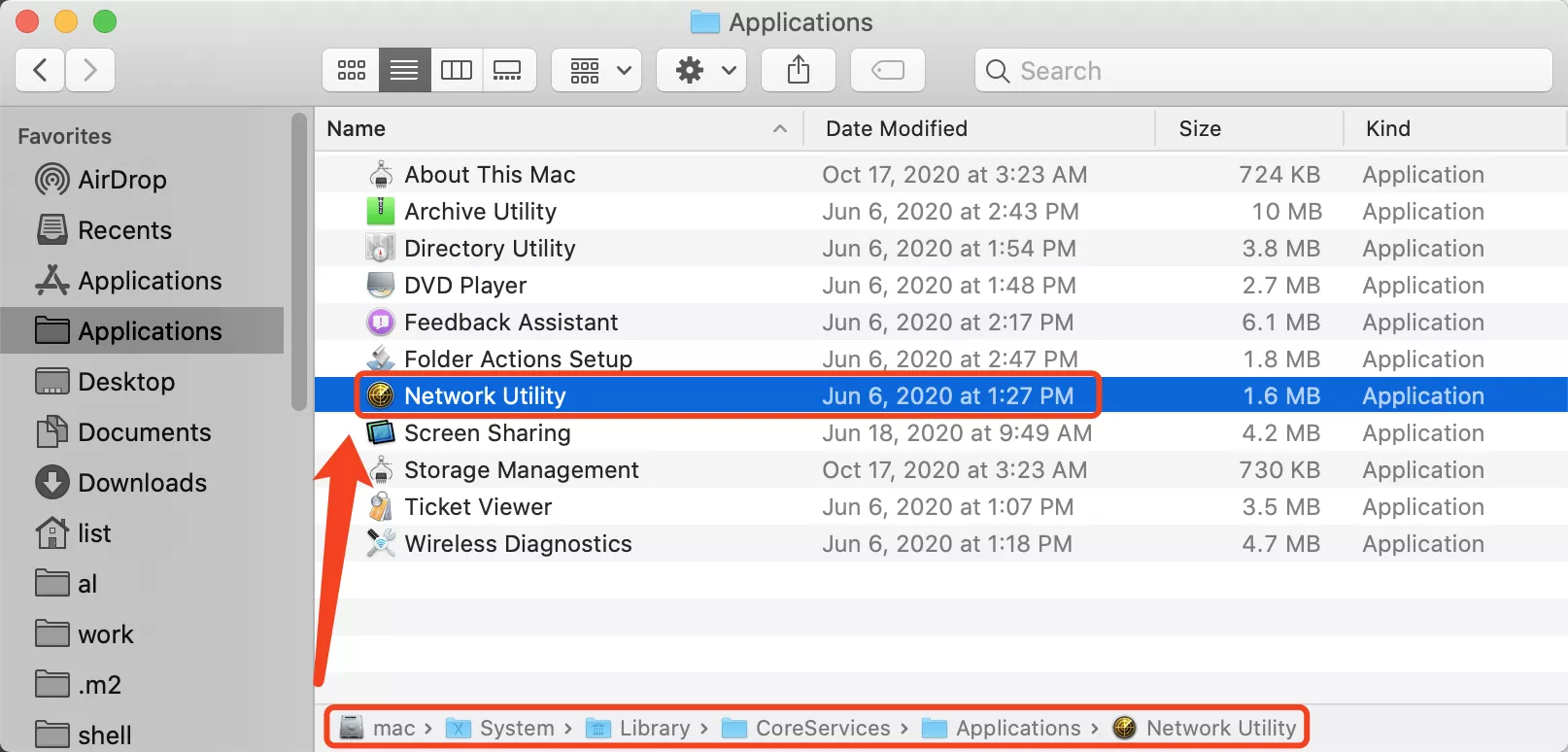Viewport: 1568px width, 752px height.
Task: Sort by the Name column header
Action: click(x=559, y=128)
